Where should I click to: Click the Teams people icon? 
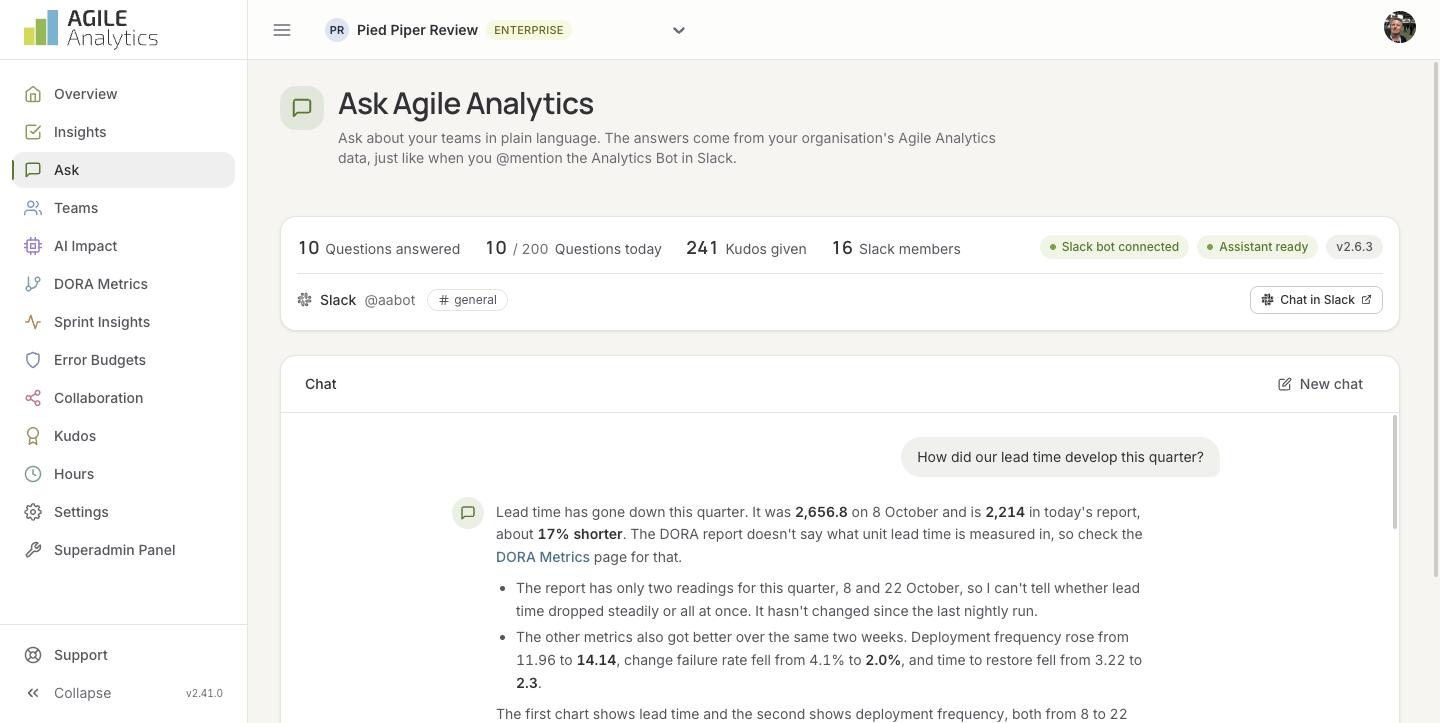coord(33,208)
